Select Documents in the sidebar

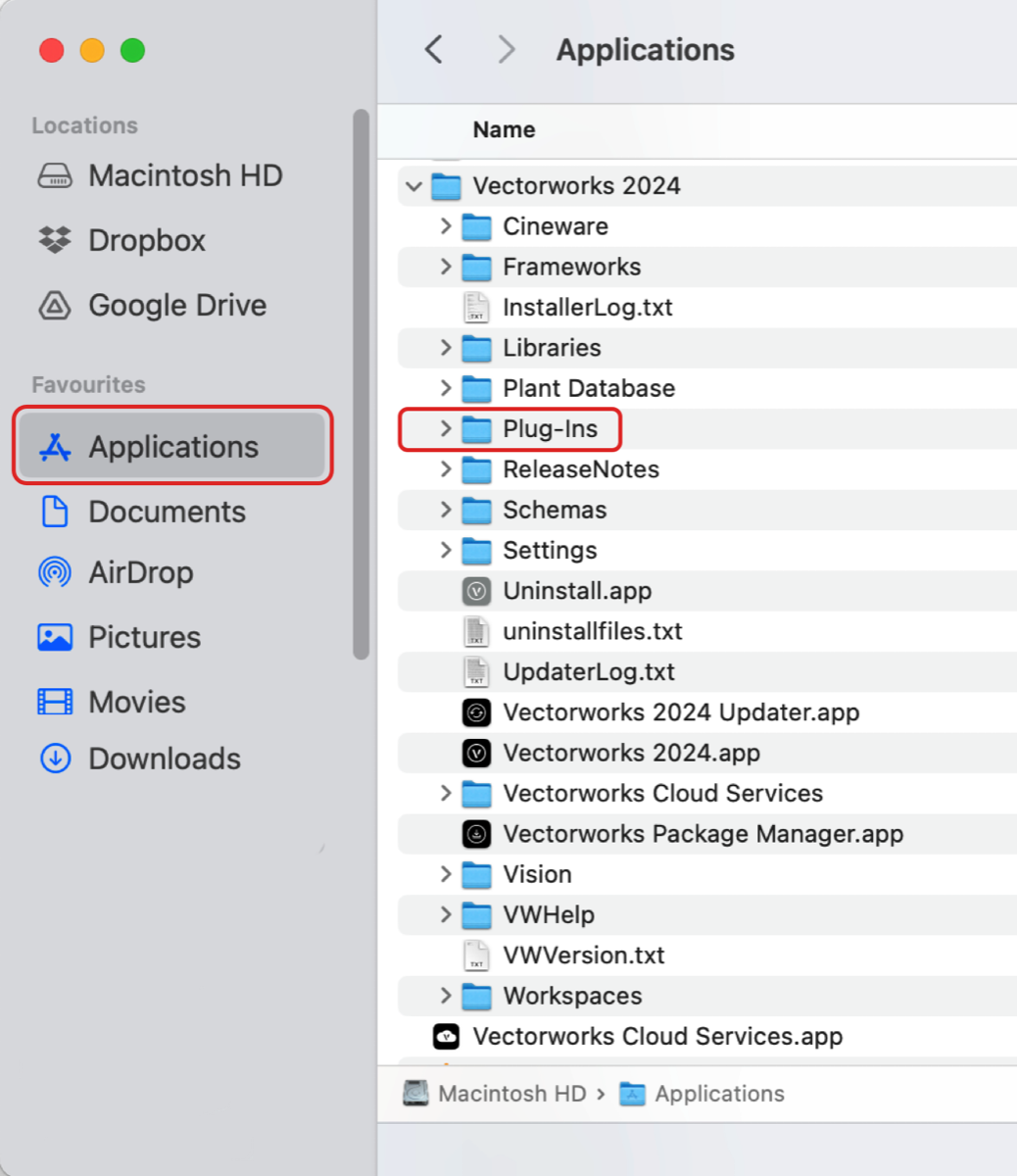click(167, 512)
